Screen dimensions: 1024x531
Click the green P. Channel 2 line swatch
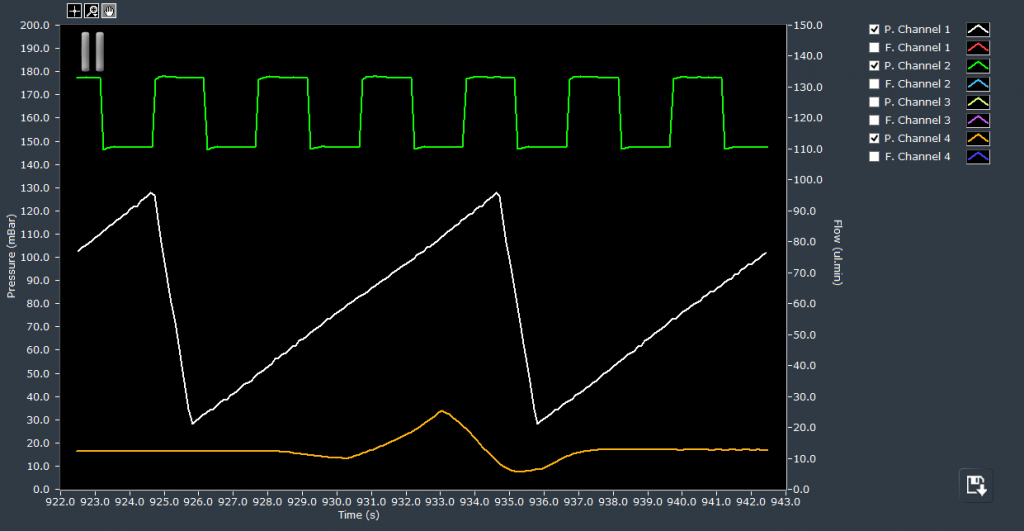click(977, 66)
